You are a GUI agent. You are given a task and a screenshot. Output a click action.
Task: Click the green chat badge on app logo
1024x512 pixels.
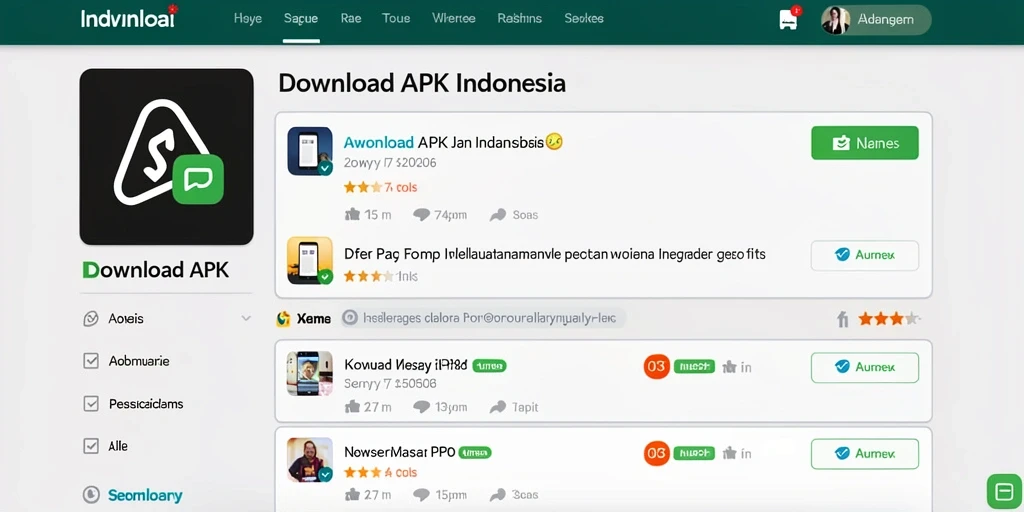click(x=198, y=180)
